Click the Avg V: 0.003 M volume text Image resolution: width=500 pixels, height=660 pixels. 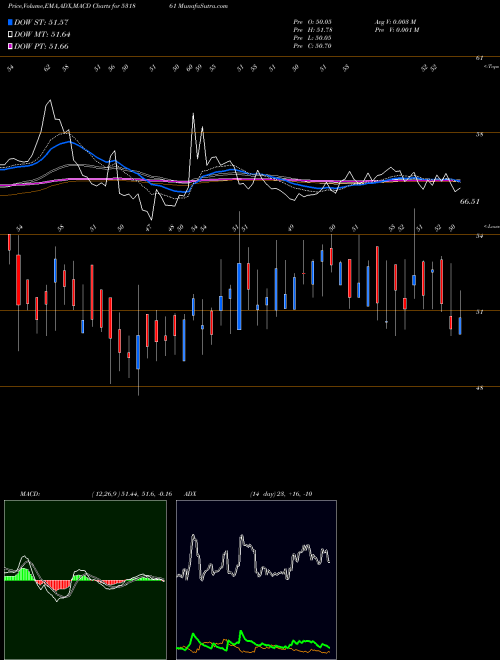tap(395, 21)
